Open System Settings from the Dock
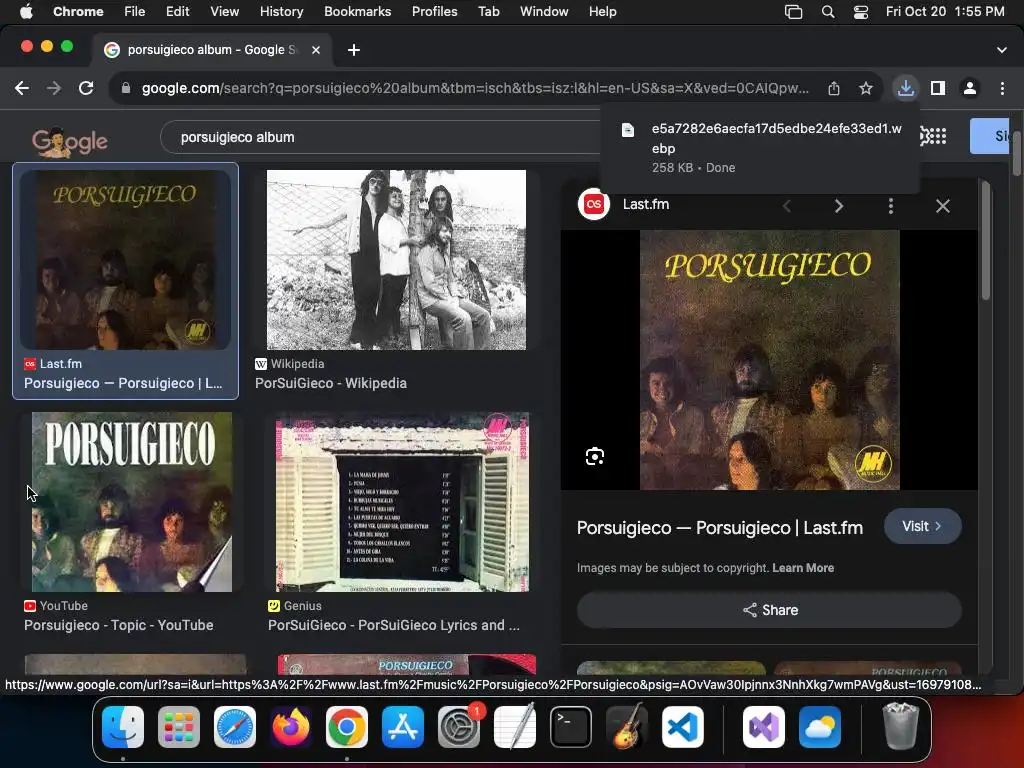The image size is (1024, 768). [x=458, y=727]
